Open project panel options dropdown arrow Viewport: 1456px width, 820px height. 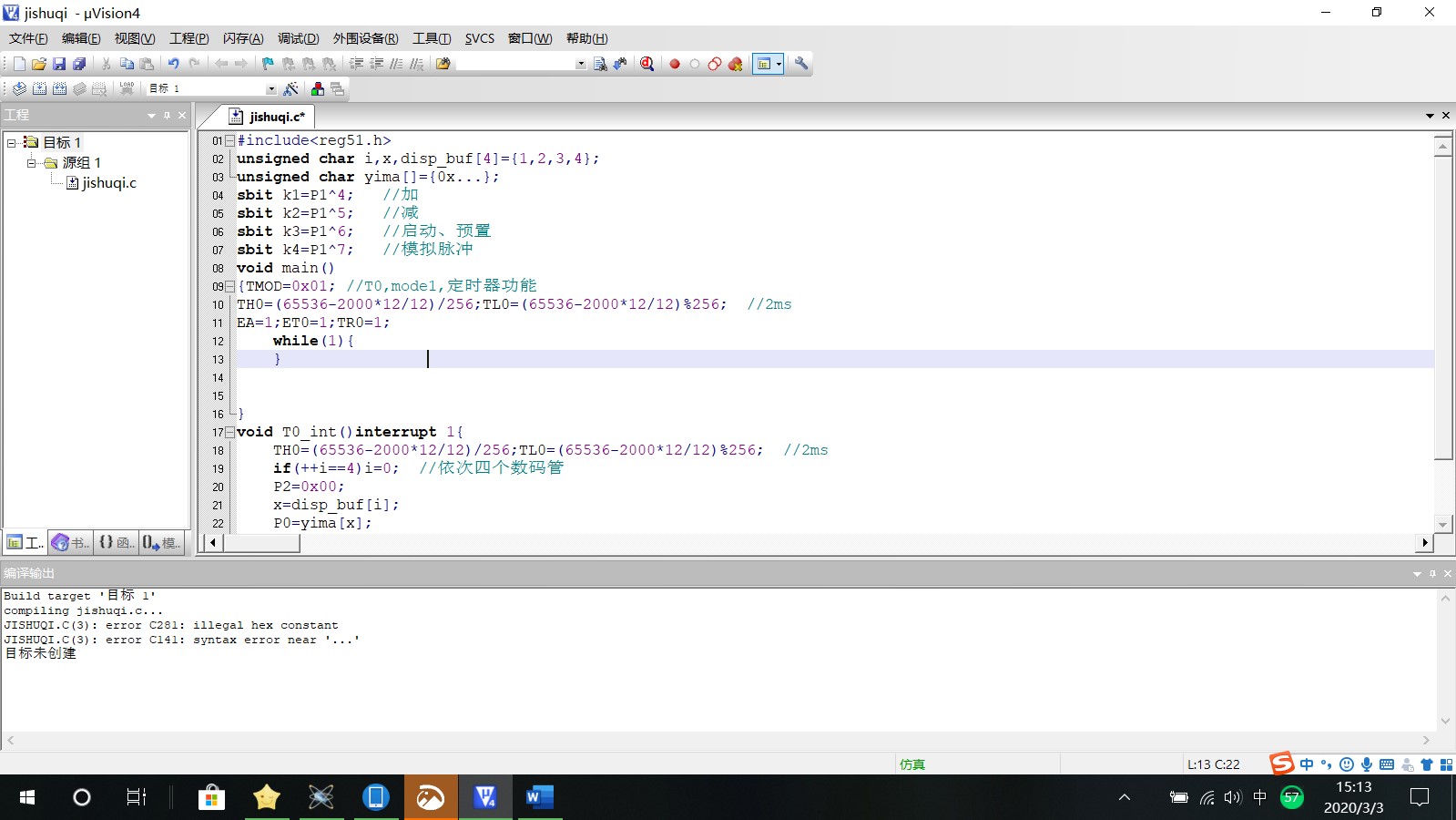151,116
